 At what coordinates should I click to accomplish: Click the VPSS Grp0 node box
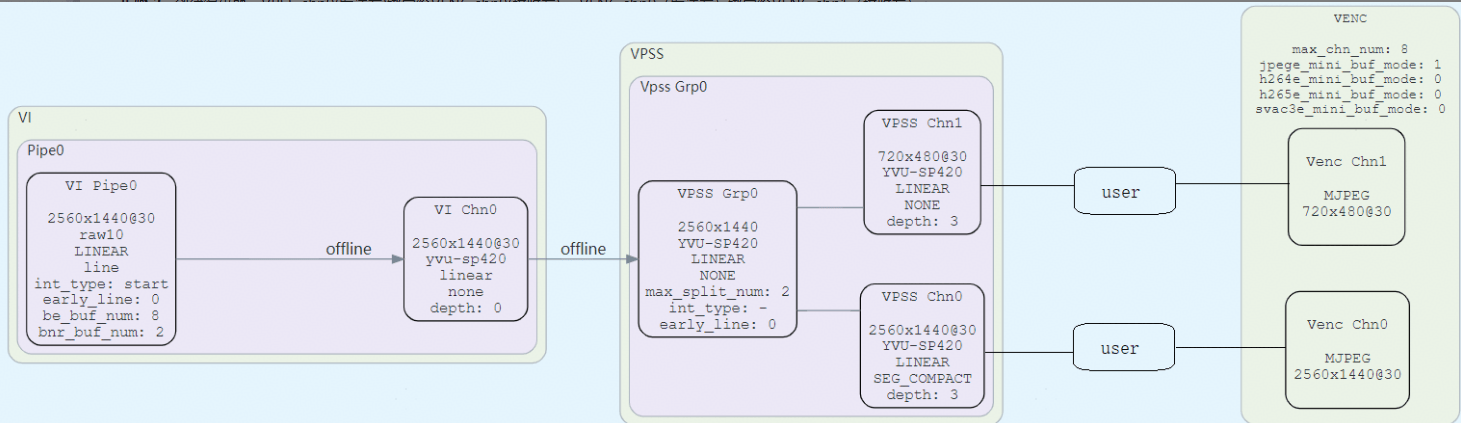coord(718,258)
